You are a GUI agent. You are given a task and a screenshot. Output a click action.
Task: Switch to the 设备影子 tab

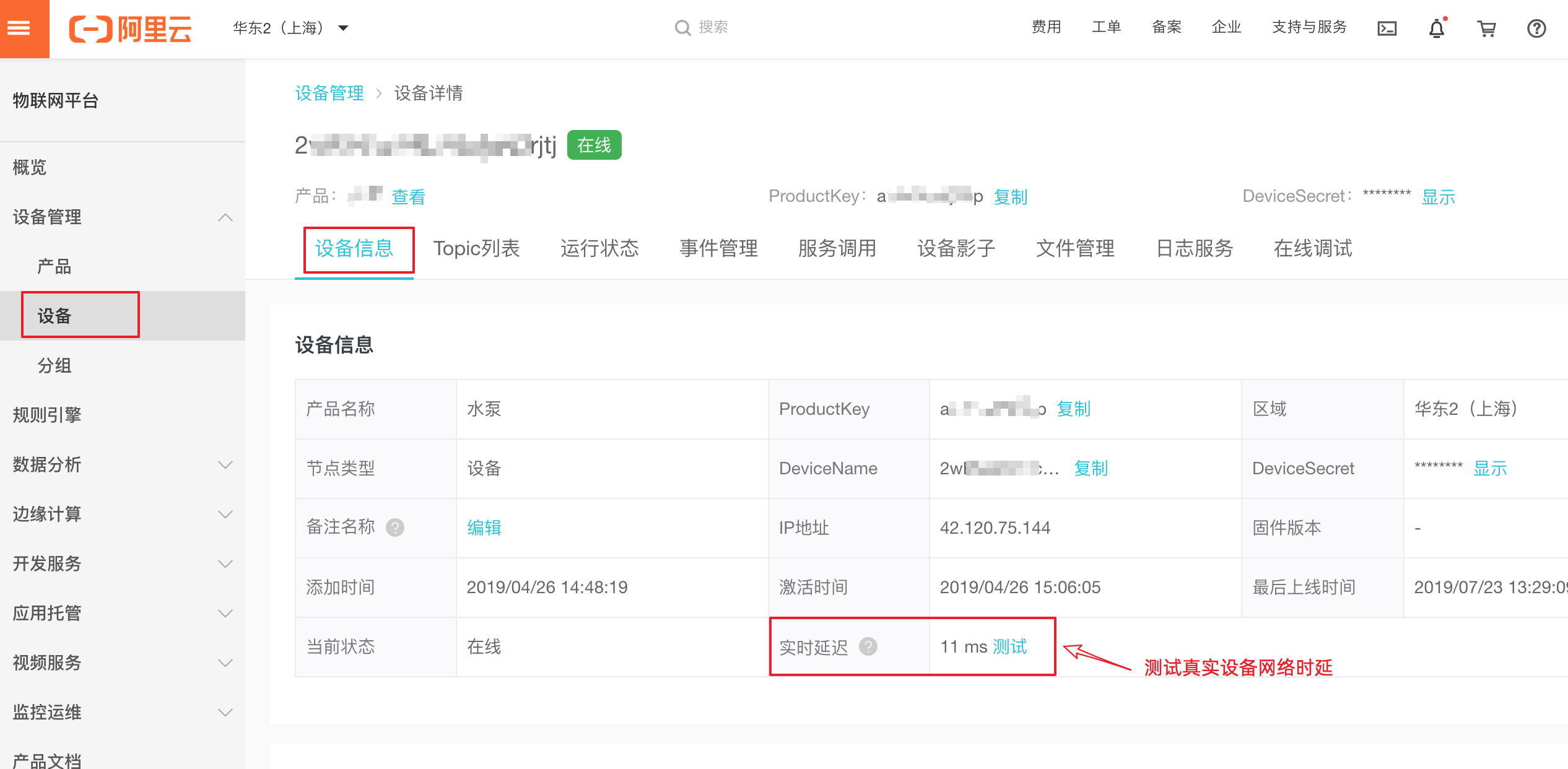pyautogui.click(x=956, y=248)
